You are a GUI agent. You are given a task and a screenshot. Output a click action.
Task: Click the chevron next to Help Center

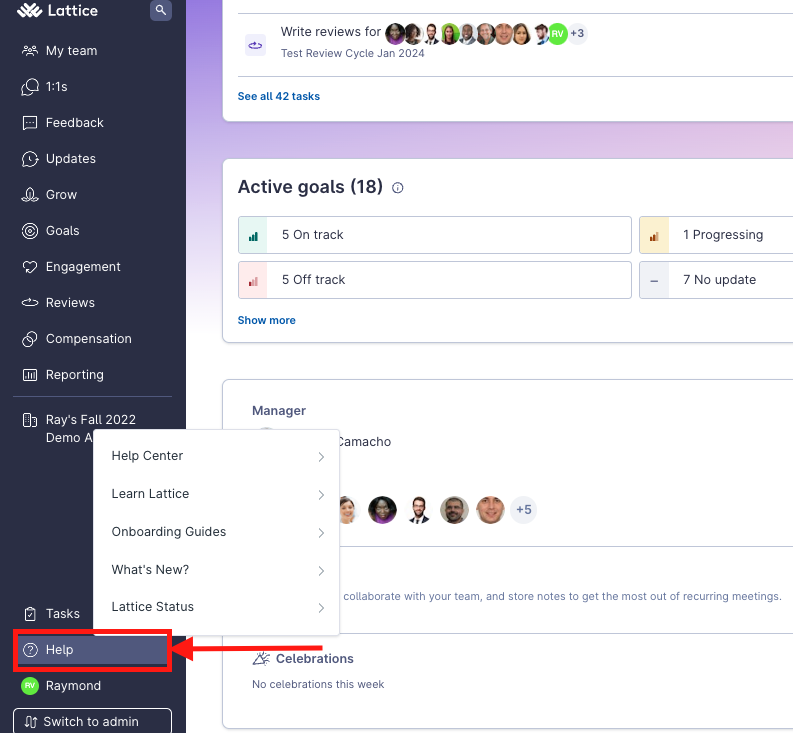[x=321, y=457]
